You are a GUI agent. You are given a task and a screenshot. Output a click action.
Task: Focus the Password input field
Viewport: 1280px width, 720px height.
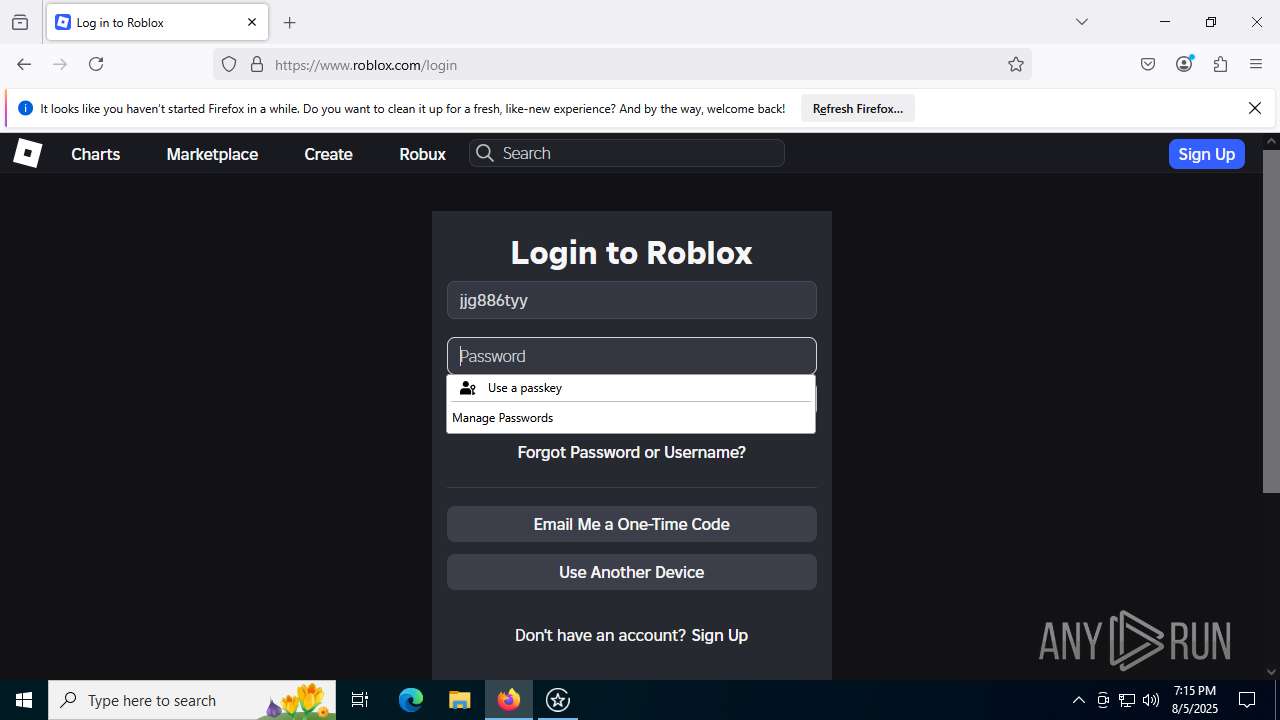[x=632, y=356]
